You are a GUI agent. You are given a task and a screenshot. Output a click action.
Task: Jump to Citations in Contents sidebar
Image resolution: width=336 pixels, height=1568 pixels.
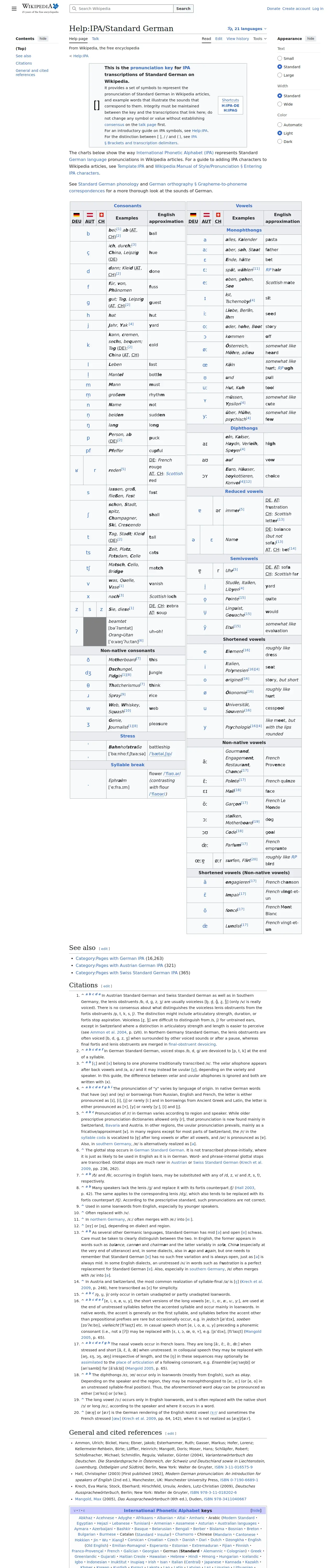pyautogui.click(x=24, y=63)
